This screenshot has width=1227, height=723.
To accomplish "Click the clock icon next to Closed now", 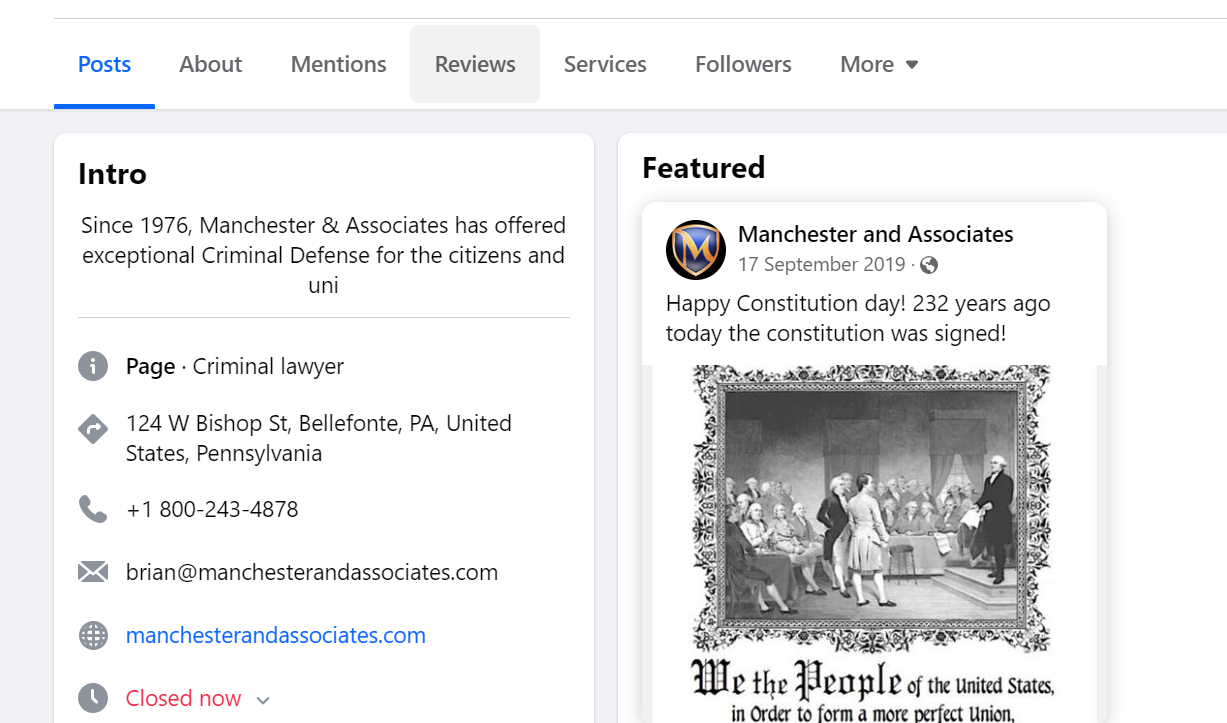I will coord(93,697).
